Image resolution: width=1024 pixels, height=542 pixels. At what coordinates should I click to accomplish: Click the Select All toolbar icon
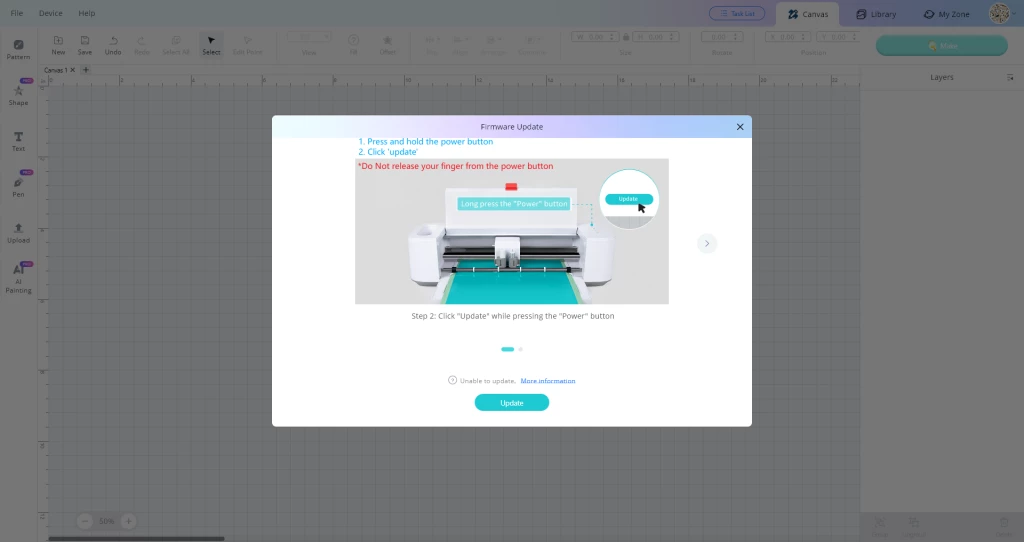(176, 45)
